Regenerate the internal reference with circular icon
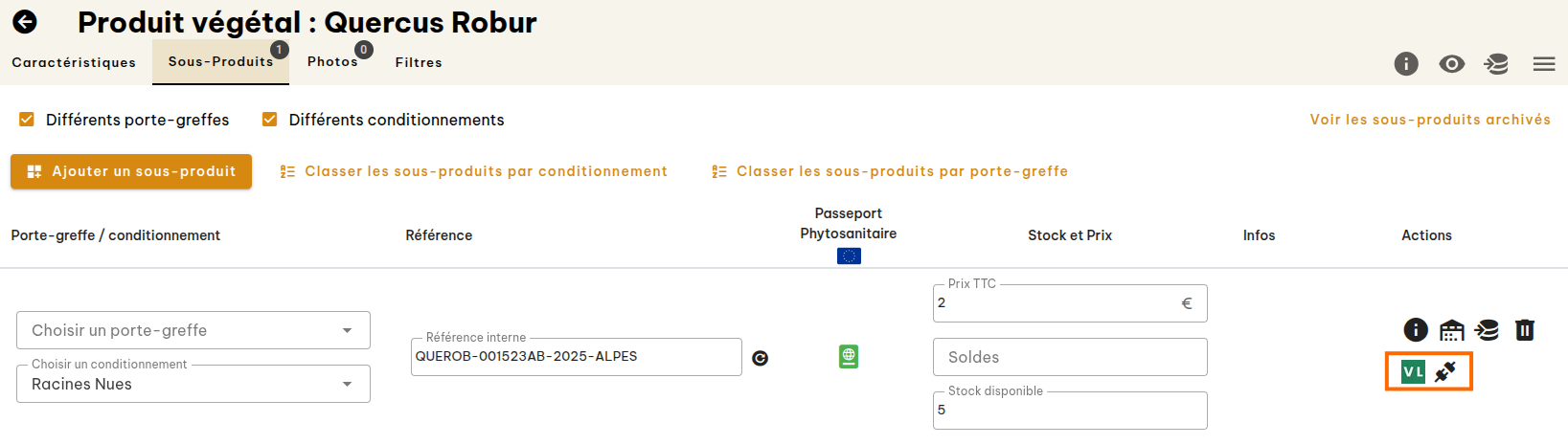This screenshot has width=1568, height=445. (x=761, y=358)
